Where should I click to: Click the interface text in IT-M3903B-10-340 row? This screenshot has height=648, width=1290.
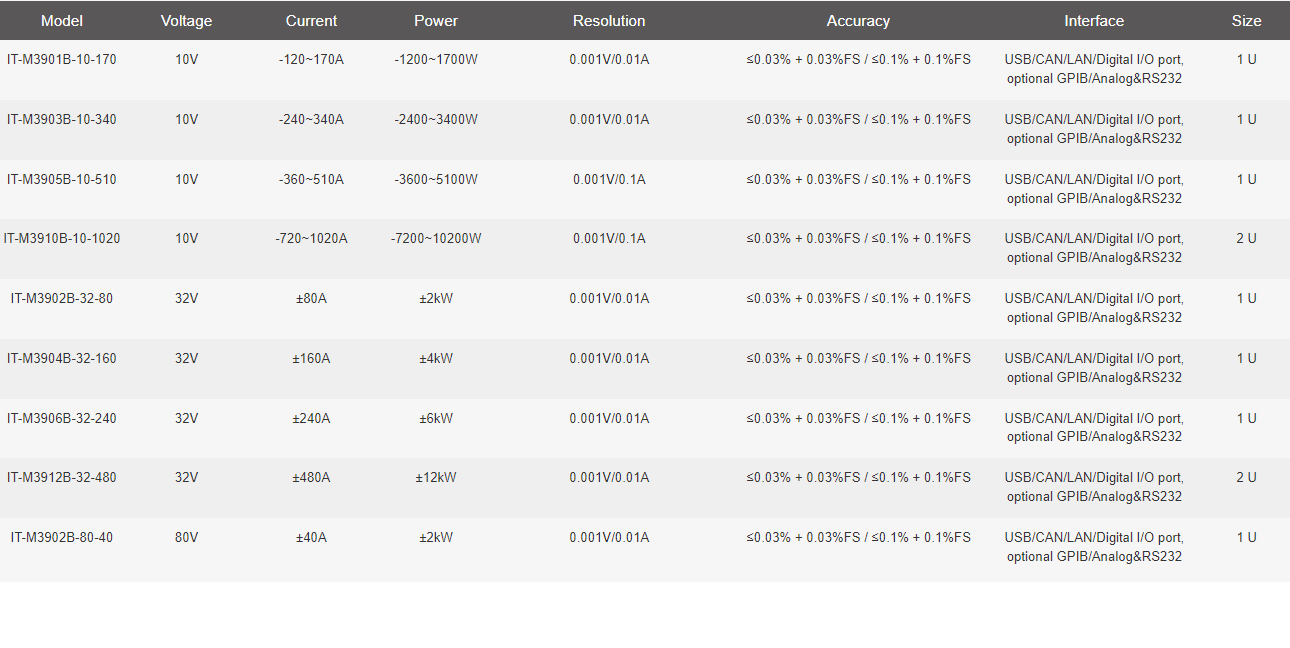tap(1094, 129)
